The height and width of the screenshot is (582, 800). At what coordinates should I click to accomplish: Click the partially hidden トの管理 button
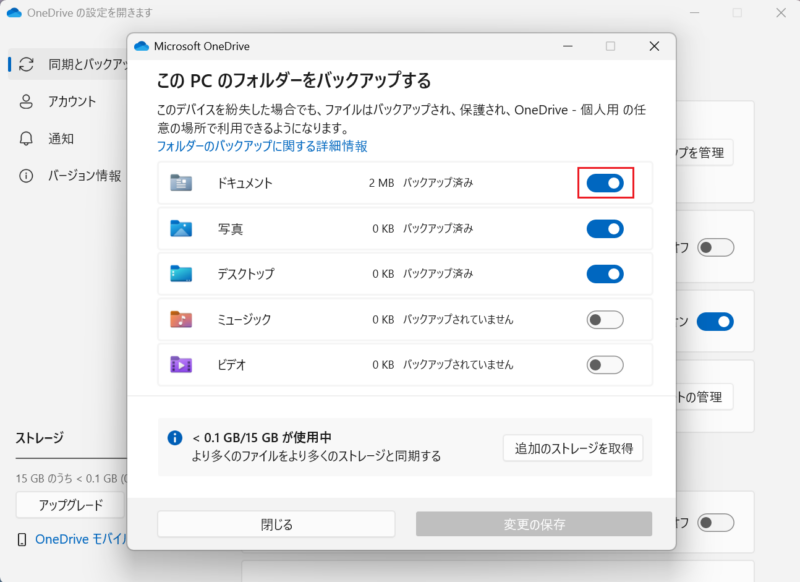point(705,397)
